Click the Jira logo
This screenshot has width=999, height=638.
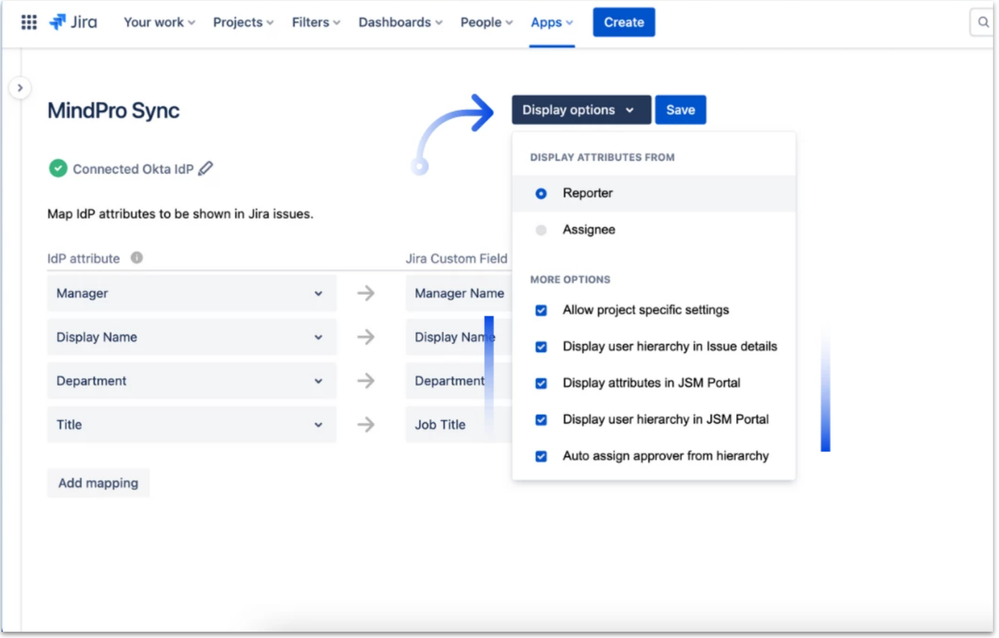click(x=73, y=22)
